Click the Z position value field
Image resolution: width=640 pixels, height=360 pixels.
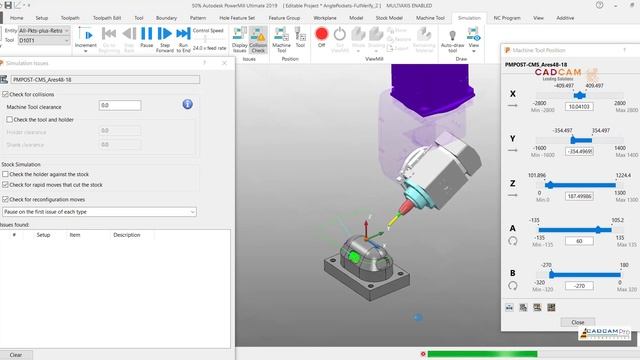tap(579, 196)
